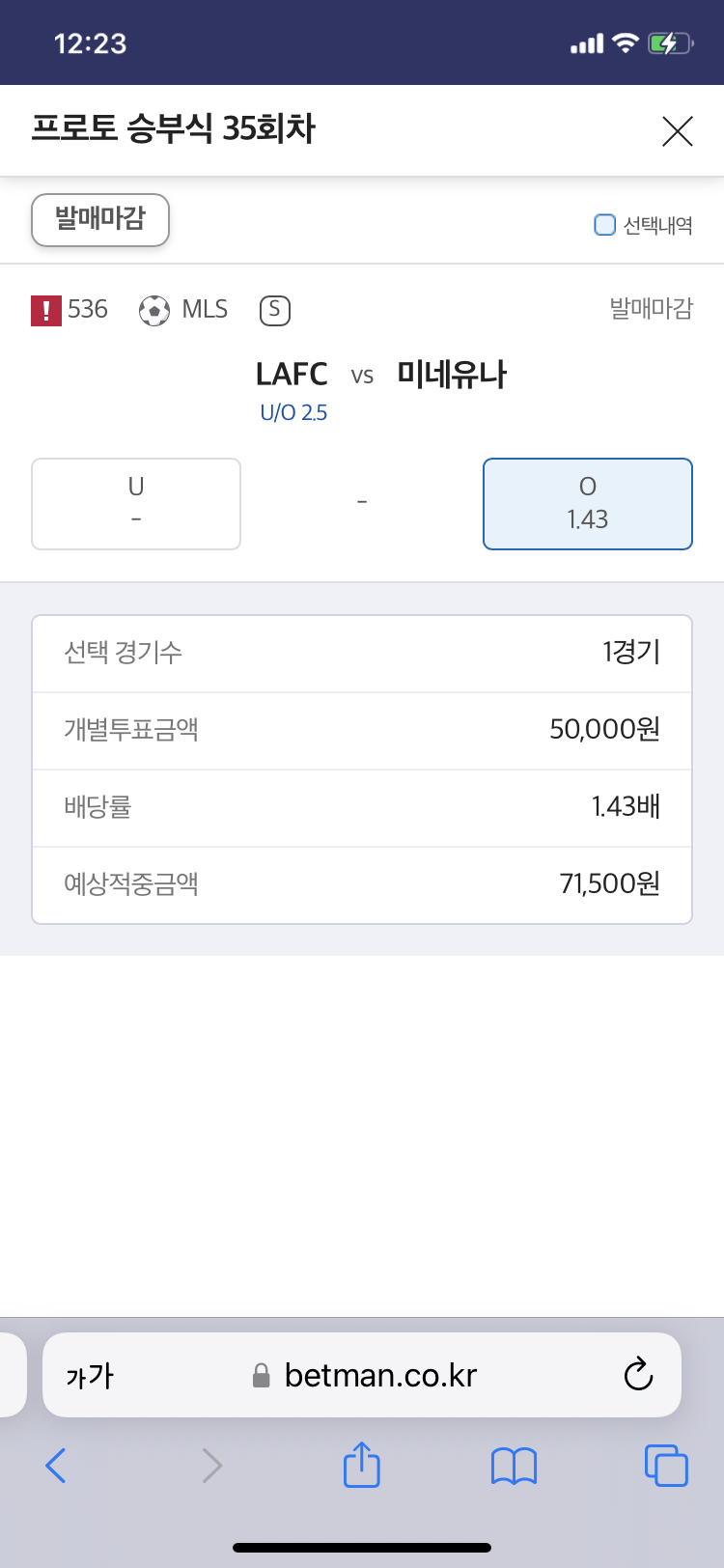The image size is (724, 1568).
Task: Reload the betman.co.kr page
Action: (638, 1374)
